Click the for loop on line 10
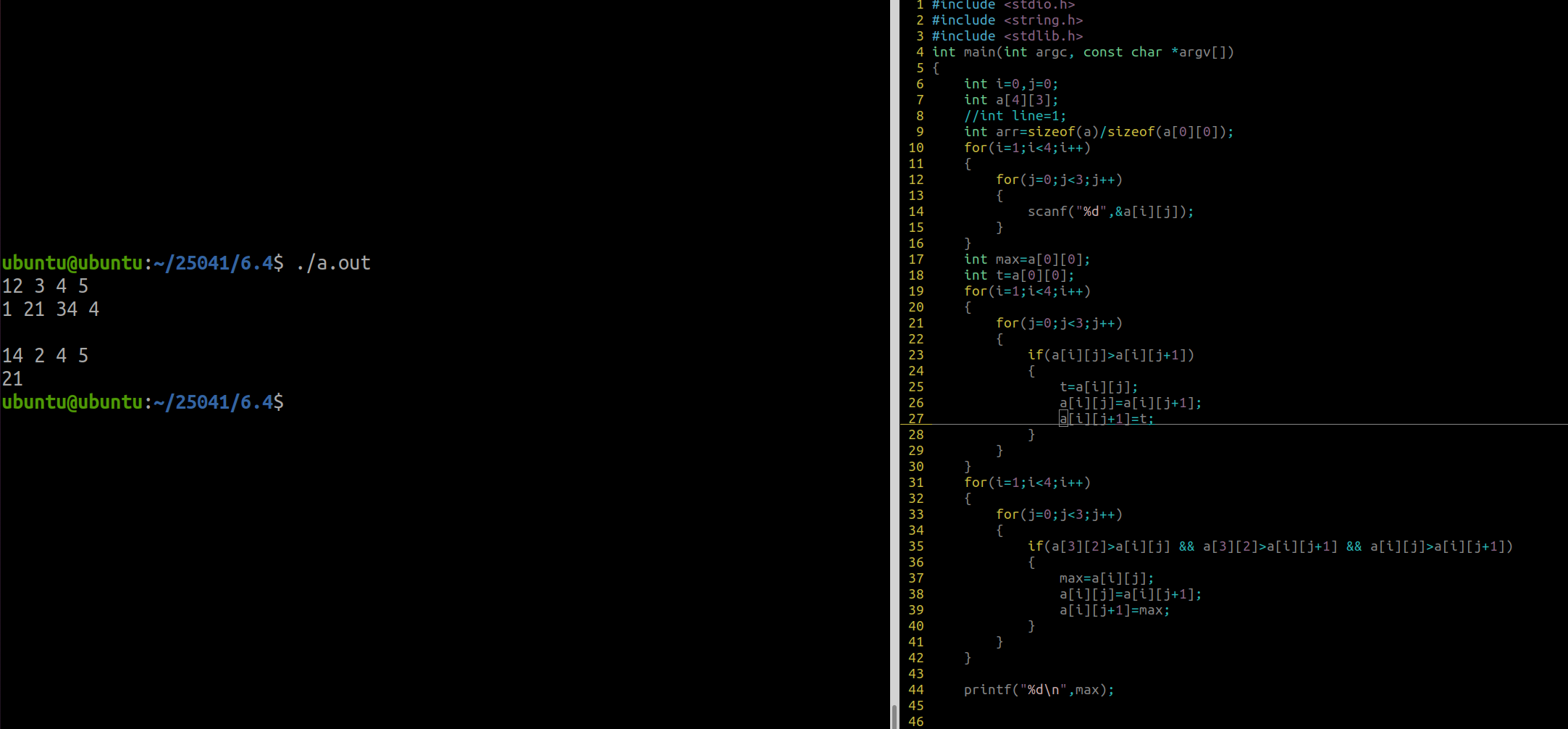This screenshot has height=729, width=1568. pos(1027,148)
